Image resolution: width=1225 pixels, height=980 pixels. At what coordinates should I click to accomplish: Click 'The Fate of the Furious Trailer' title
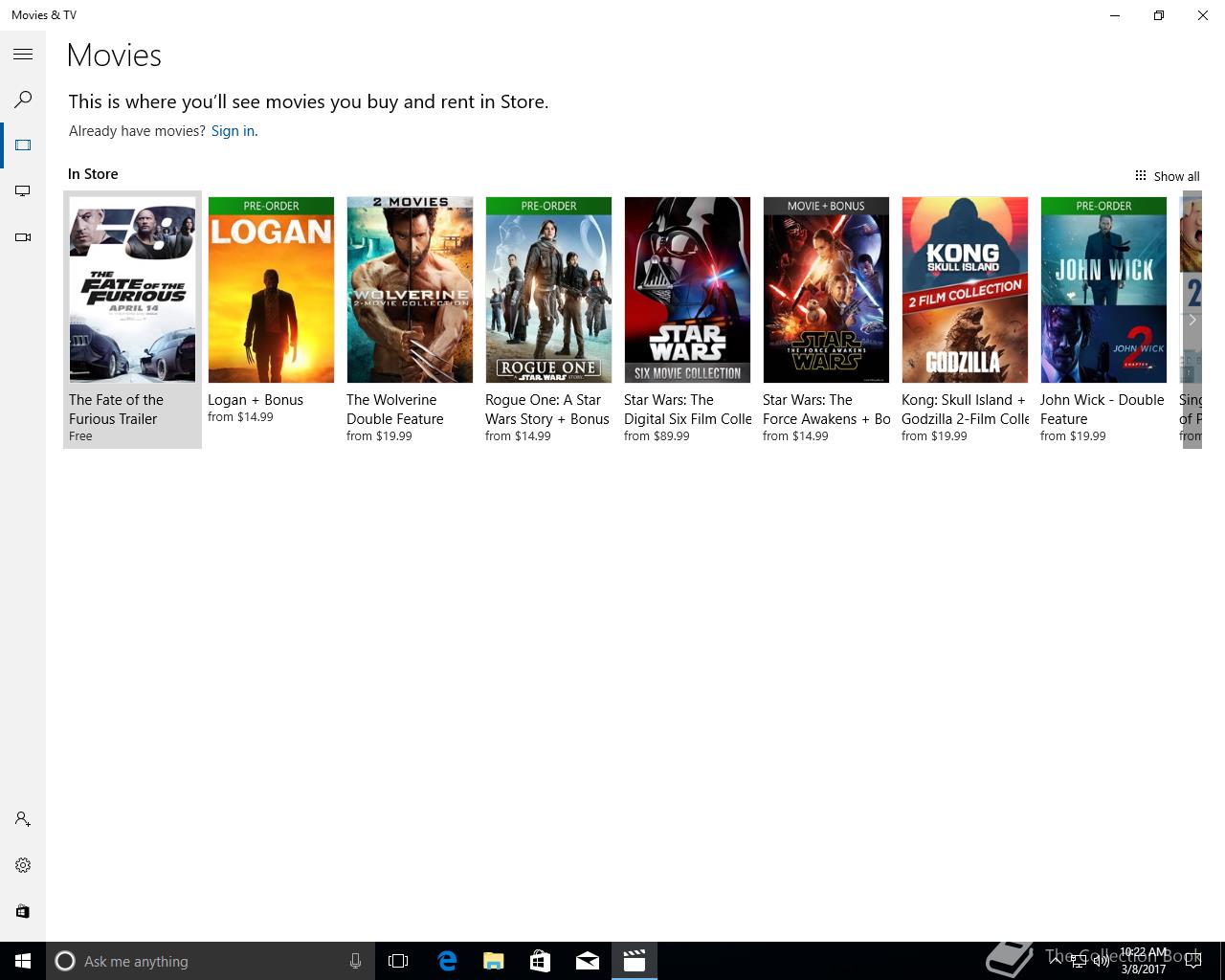(x=116, y=410)
